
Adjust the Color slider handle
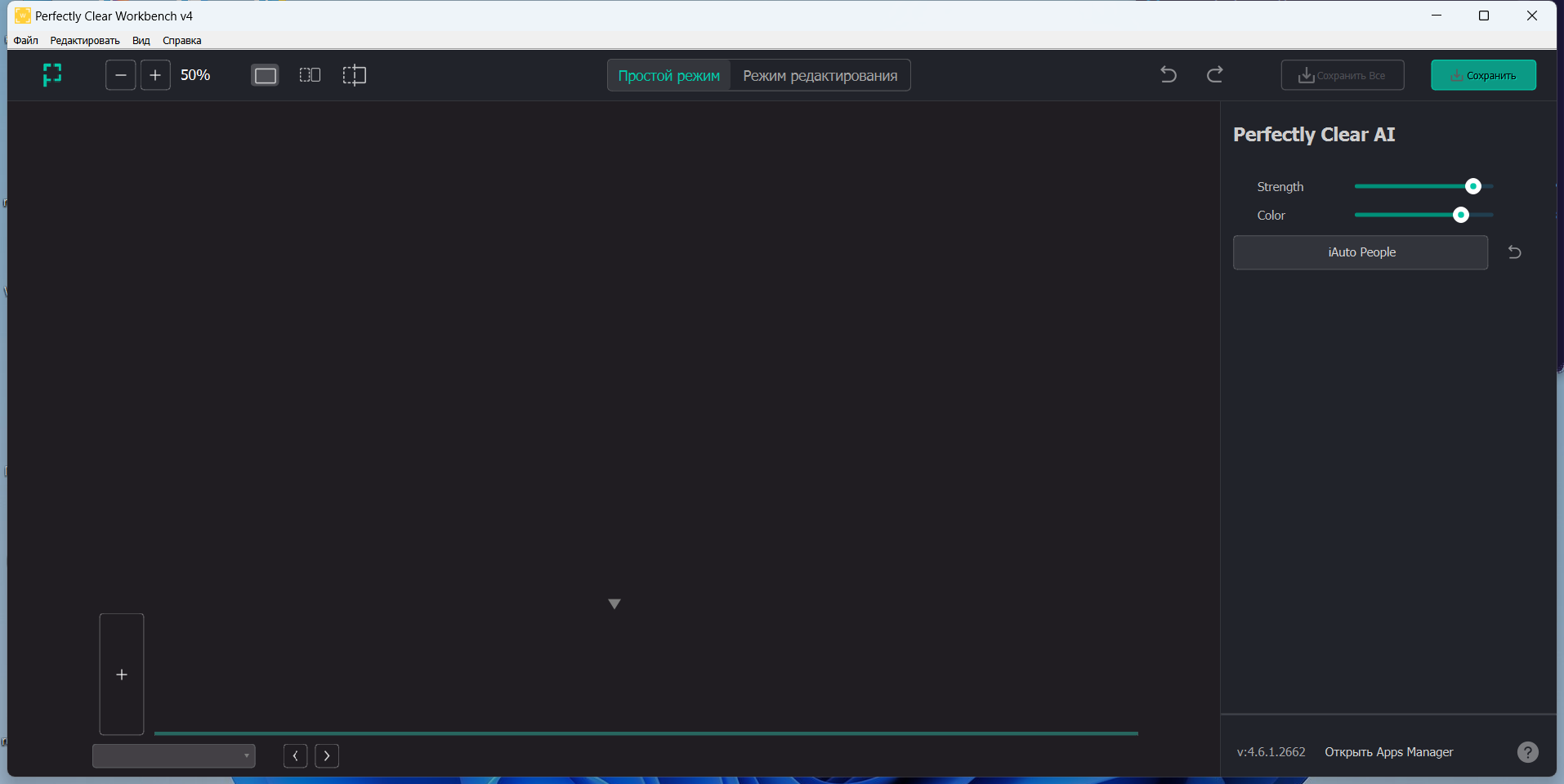[x=1461, y=215]
